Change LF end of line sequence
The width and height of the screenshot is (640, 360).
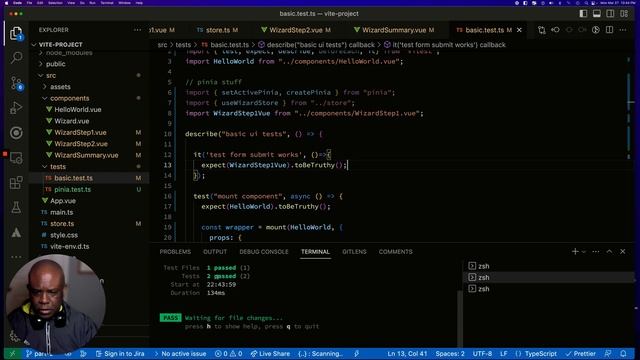[x=504, y=353]
